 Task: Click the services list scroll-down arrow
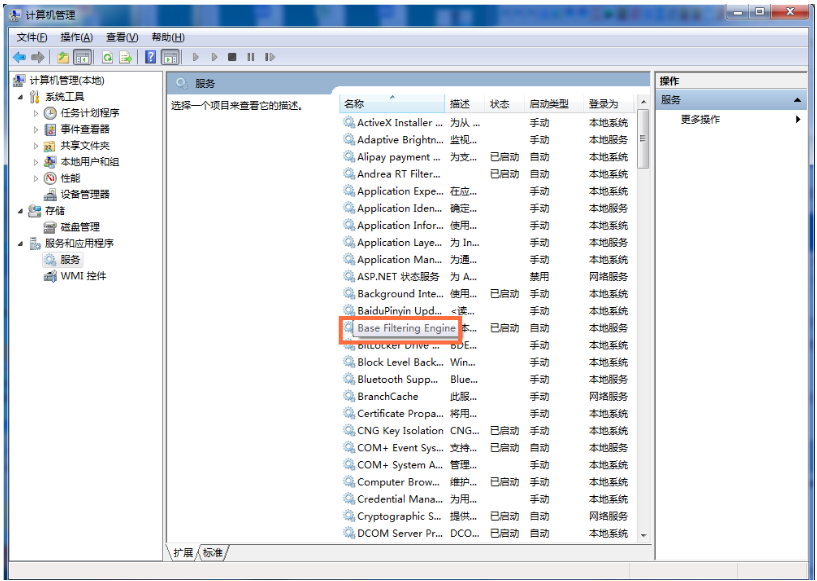click(x=643, y=535)
